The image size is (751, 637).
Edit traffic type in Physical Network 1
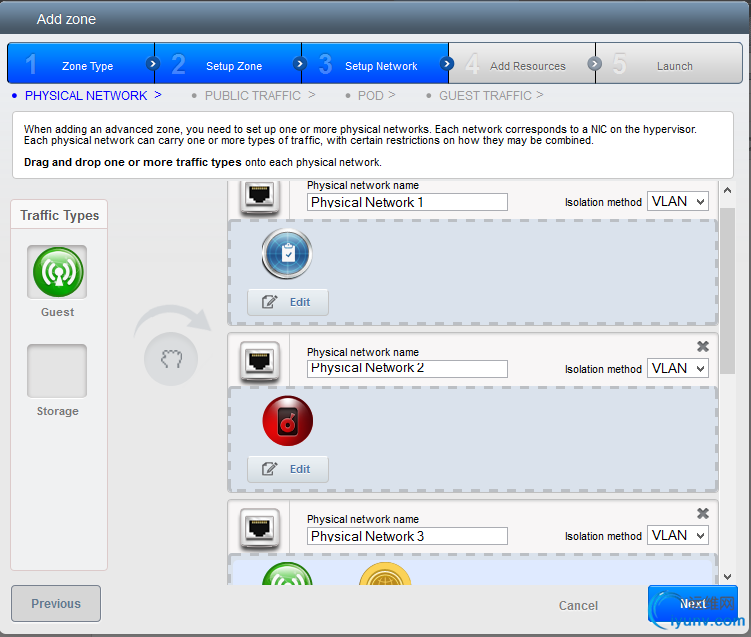click(x=288, y=302)
